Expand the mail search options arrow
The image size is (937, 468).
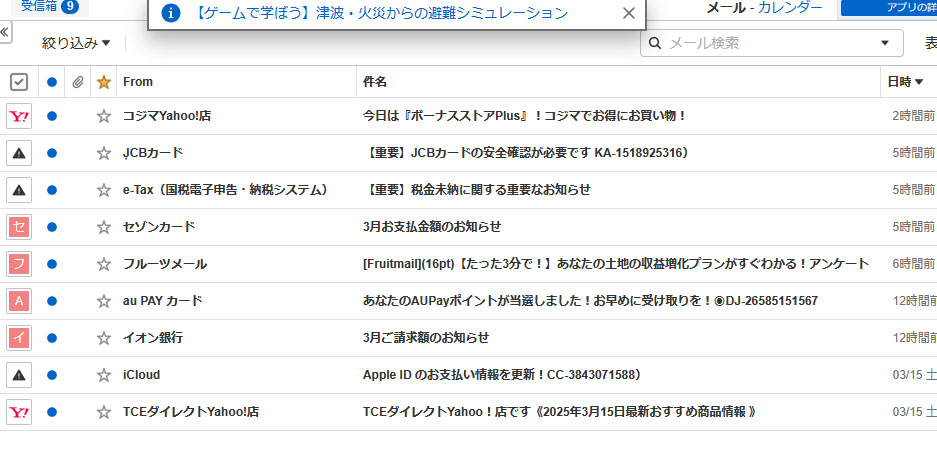pyautogui.click(x=884, y=43)
